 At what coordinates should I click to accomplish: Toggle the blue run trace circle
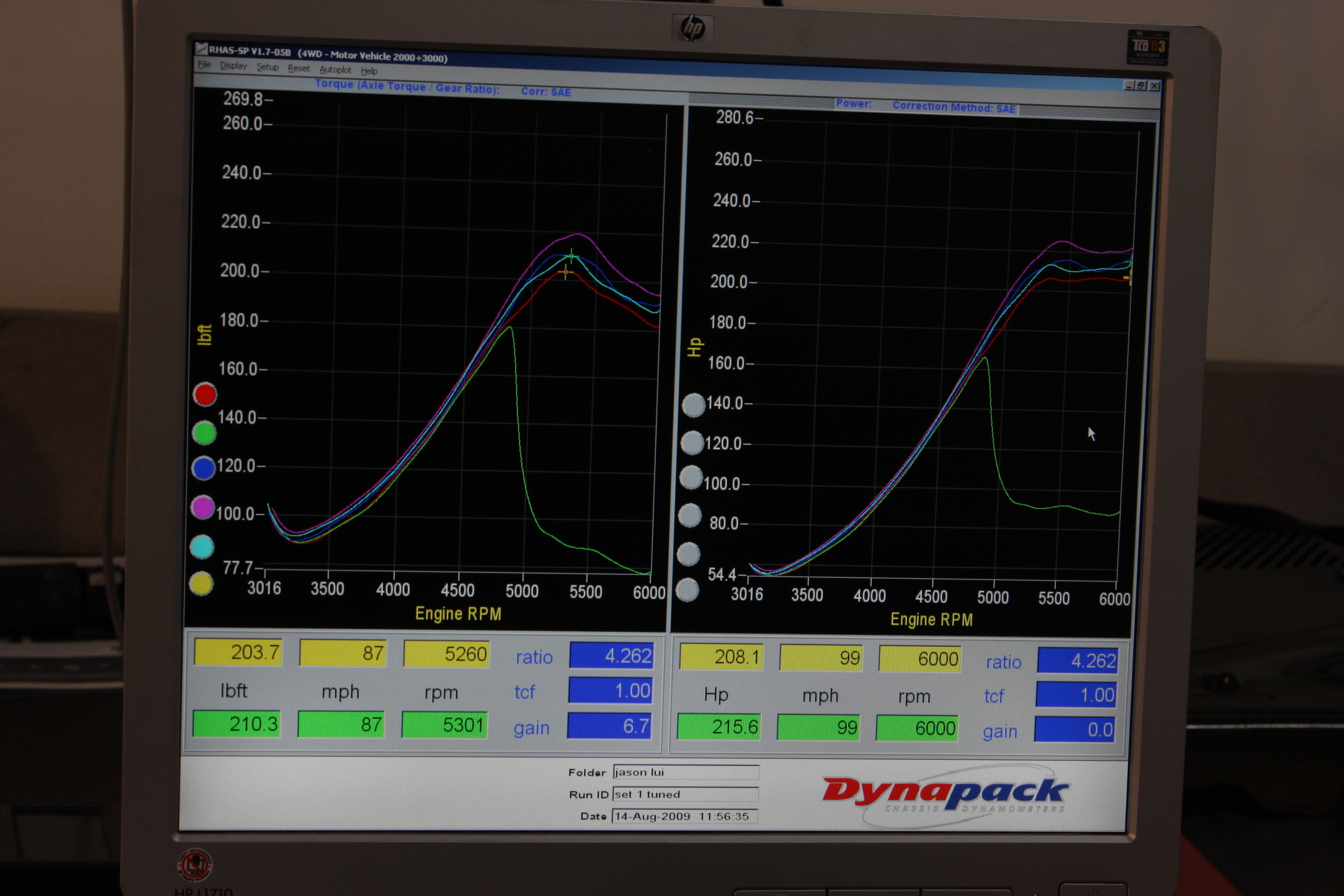coord(203,467)
